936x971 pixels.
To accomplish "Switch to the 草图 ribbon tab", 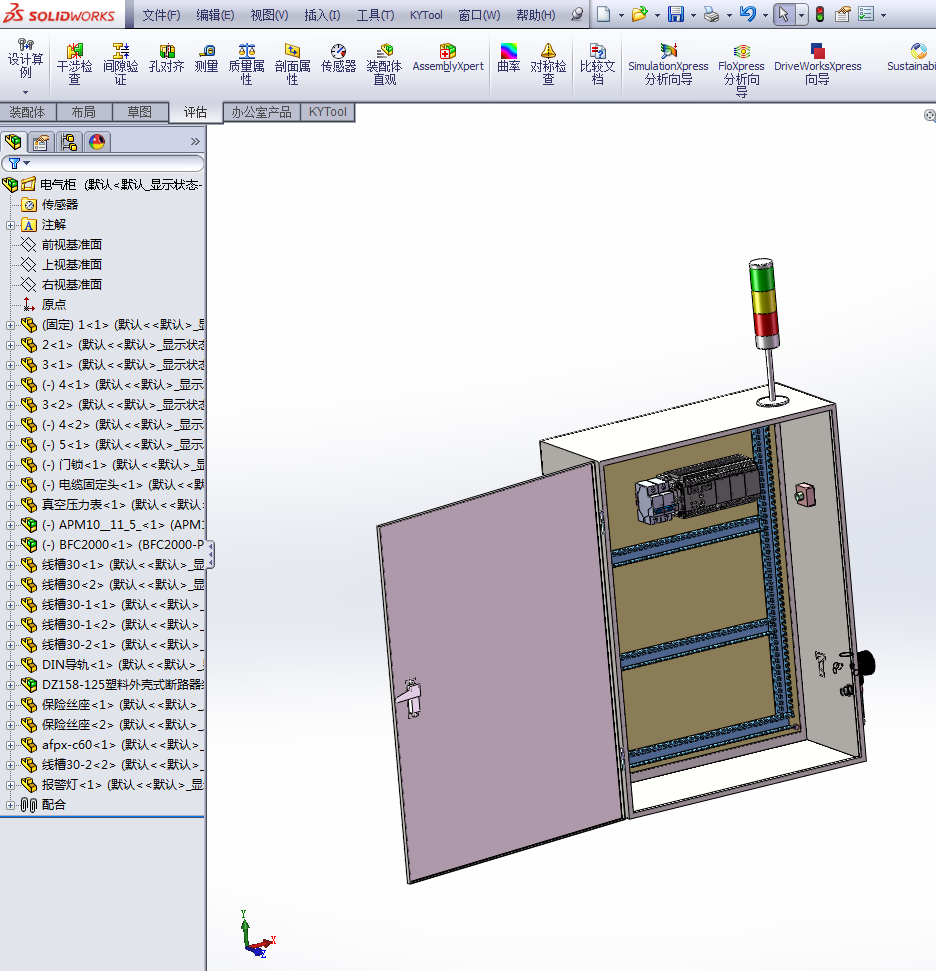I will click(140, 112).
